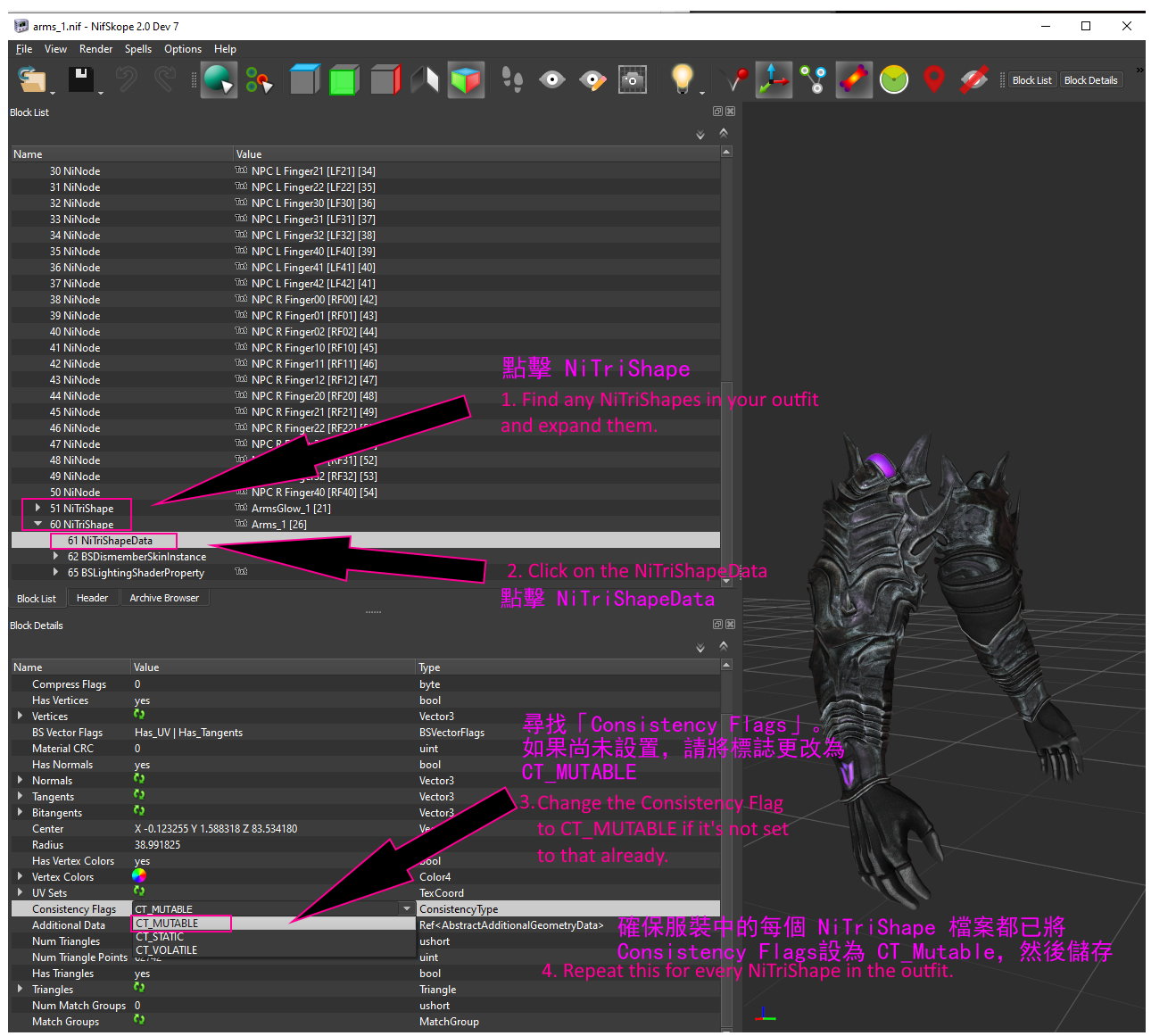Switch to the Archive Browser tab

click(164, 598)
